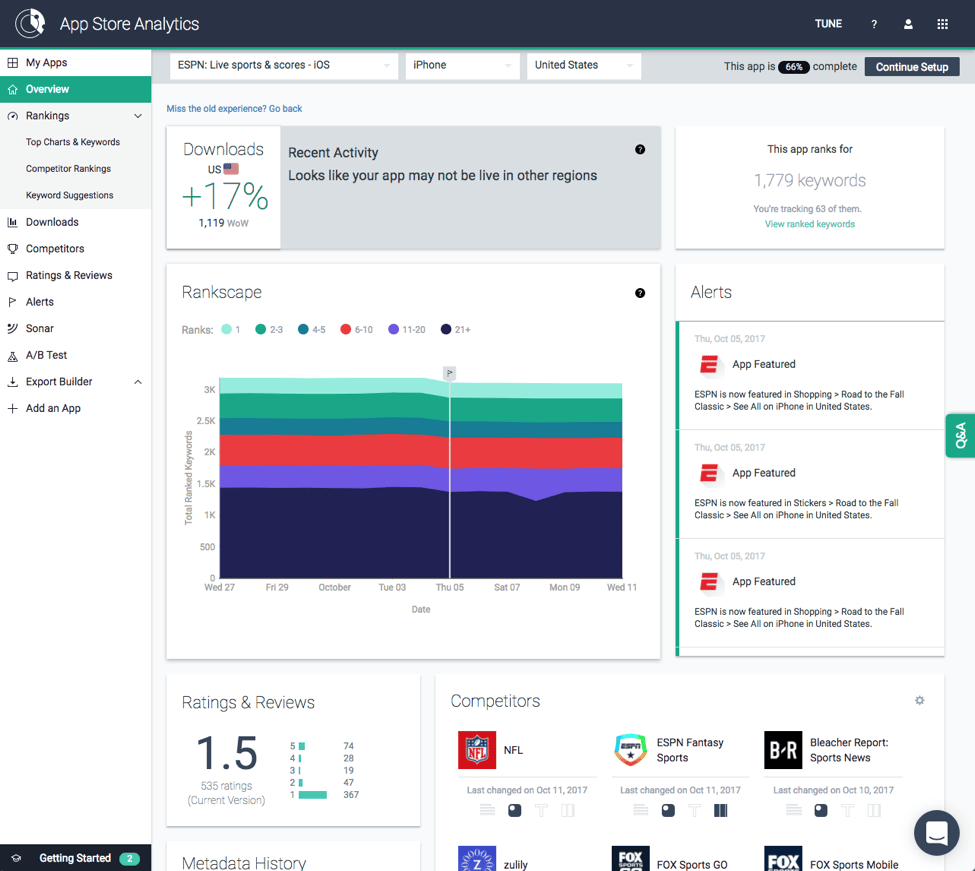The height and width of the screenshot is (871, 975).
Task: Click the Recent Activity help icon
Action: tap(640, 150)
